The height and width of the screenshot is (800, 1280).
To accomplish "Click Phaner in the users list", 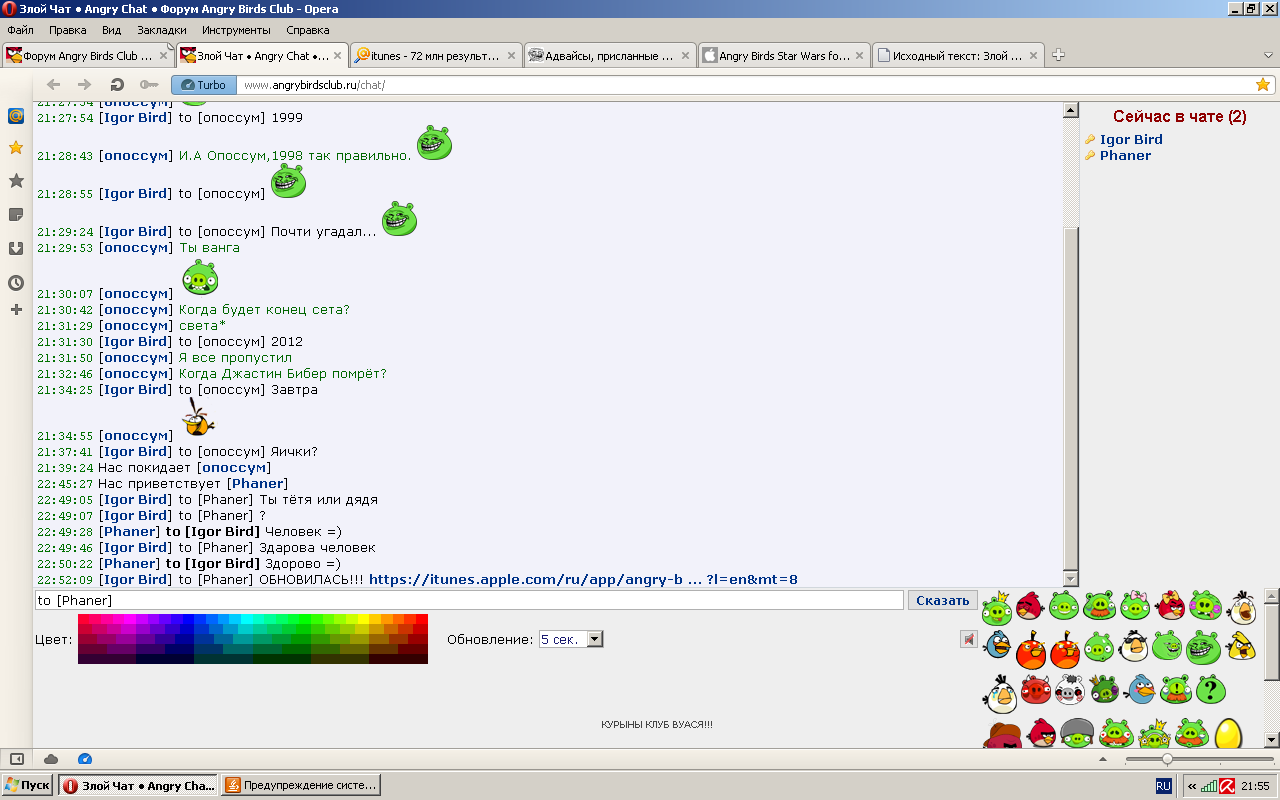I will tap(1125, 156).
